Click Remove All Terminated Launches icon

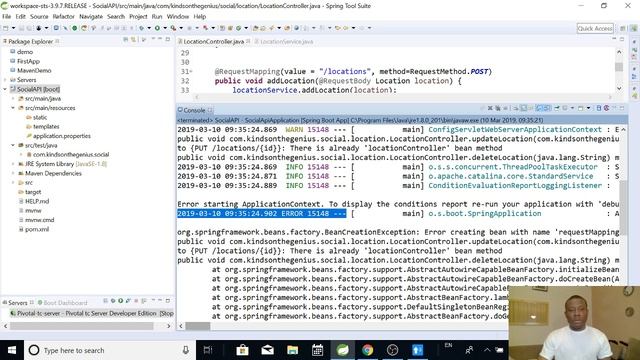coord(498,108)
